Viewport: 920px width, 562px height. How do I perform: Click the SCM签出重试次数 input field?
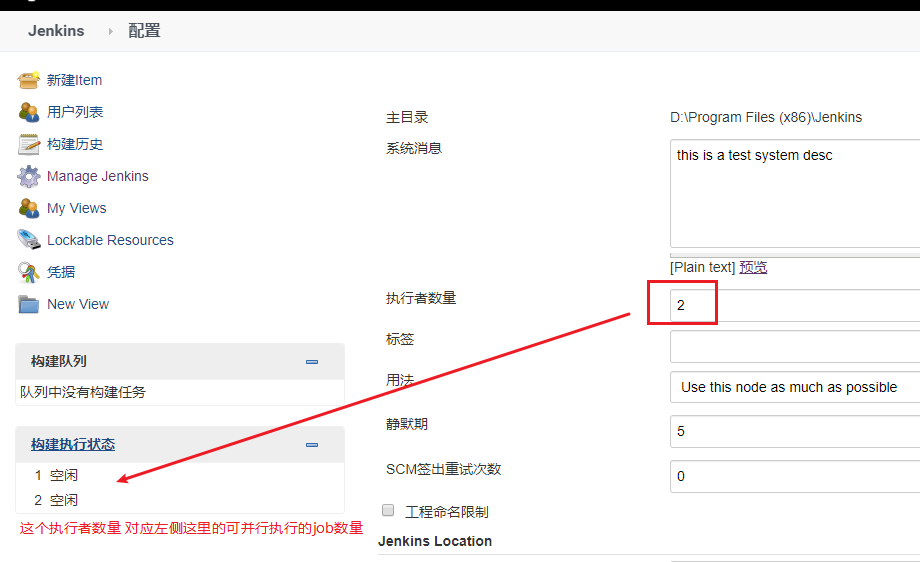point(795,476)
